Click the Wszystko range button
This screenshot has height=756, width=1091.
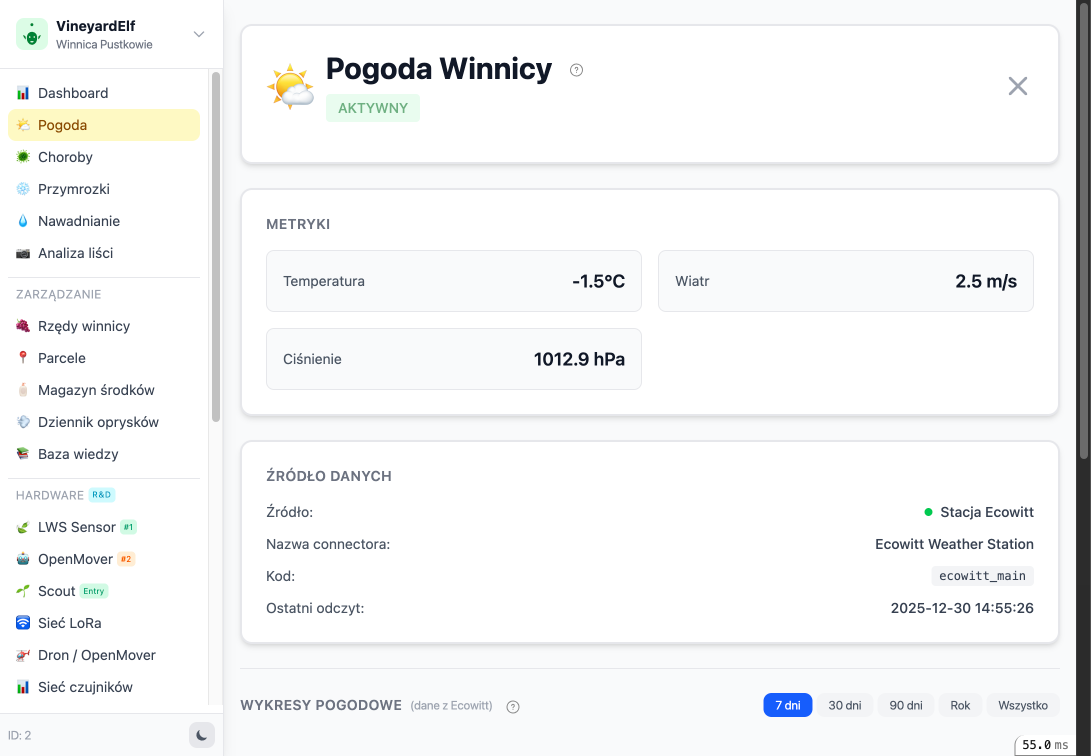point(1023,705)
